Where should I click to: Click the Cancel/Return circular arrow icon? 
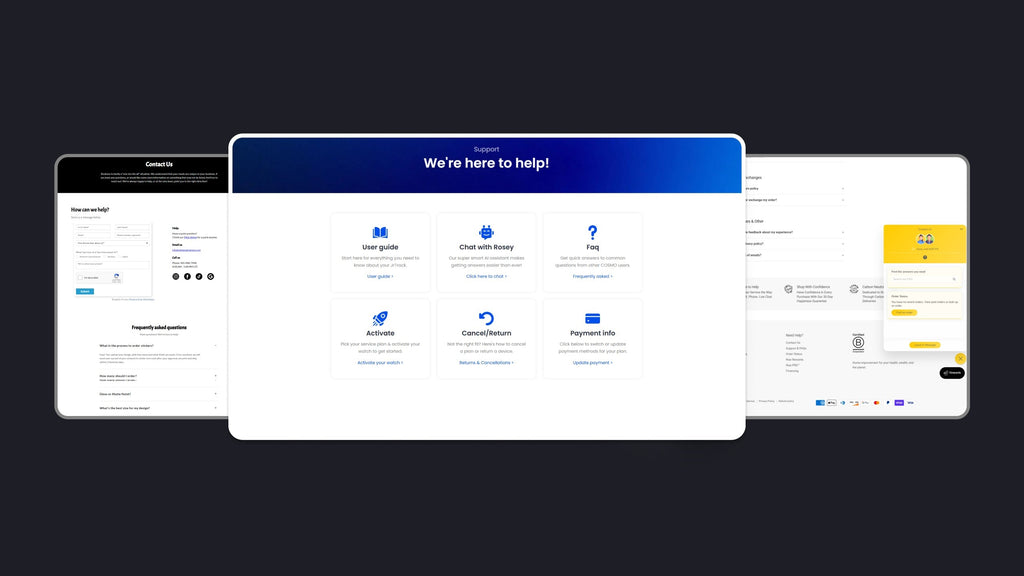coord(486,318)
